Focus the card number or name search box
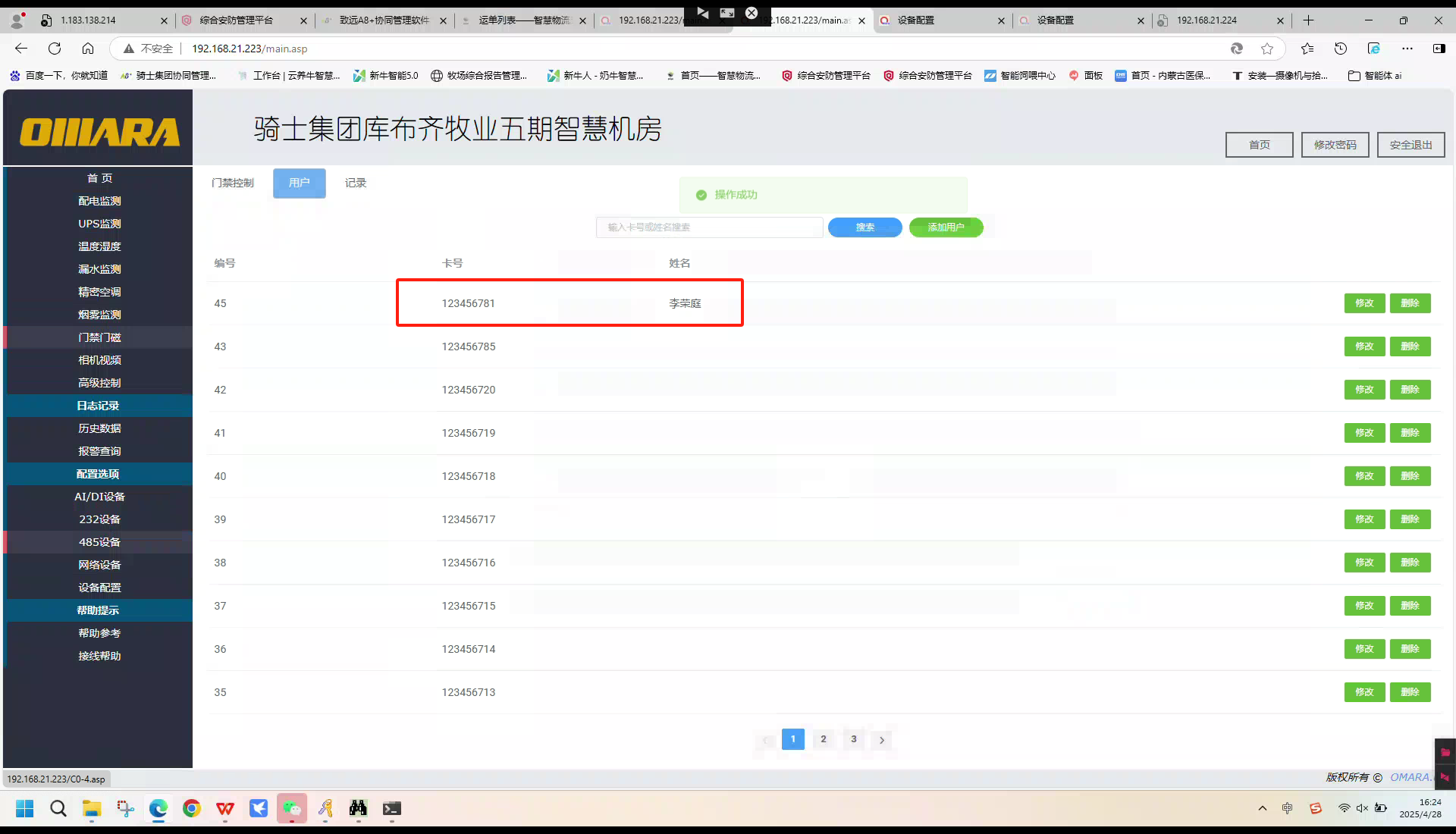 pos(709,227)
